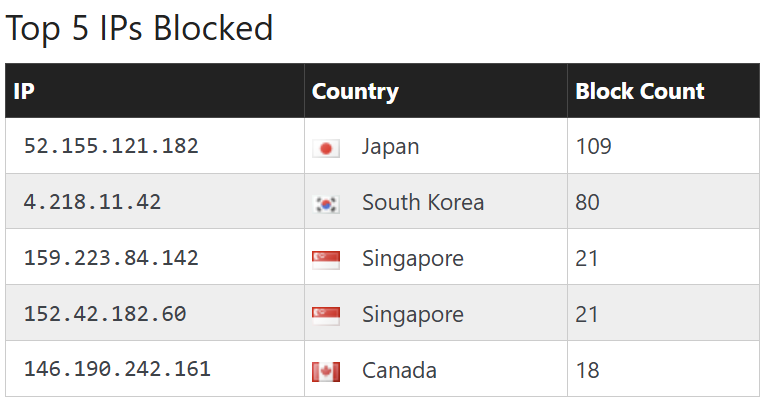Select IP address 4.218.11.42
The height and width of the screenshot is (406, 778).
92,203
